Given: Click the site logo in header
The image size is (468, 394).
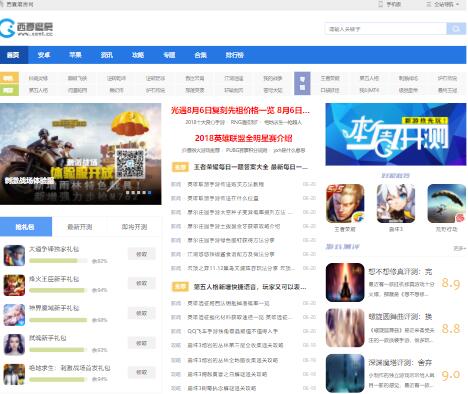Looking at the screenshot, I should [x=26, y=27].
